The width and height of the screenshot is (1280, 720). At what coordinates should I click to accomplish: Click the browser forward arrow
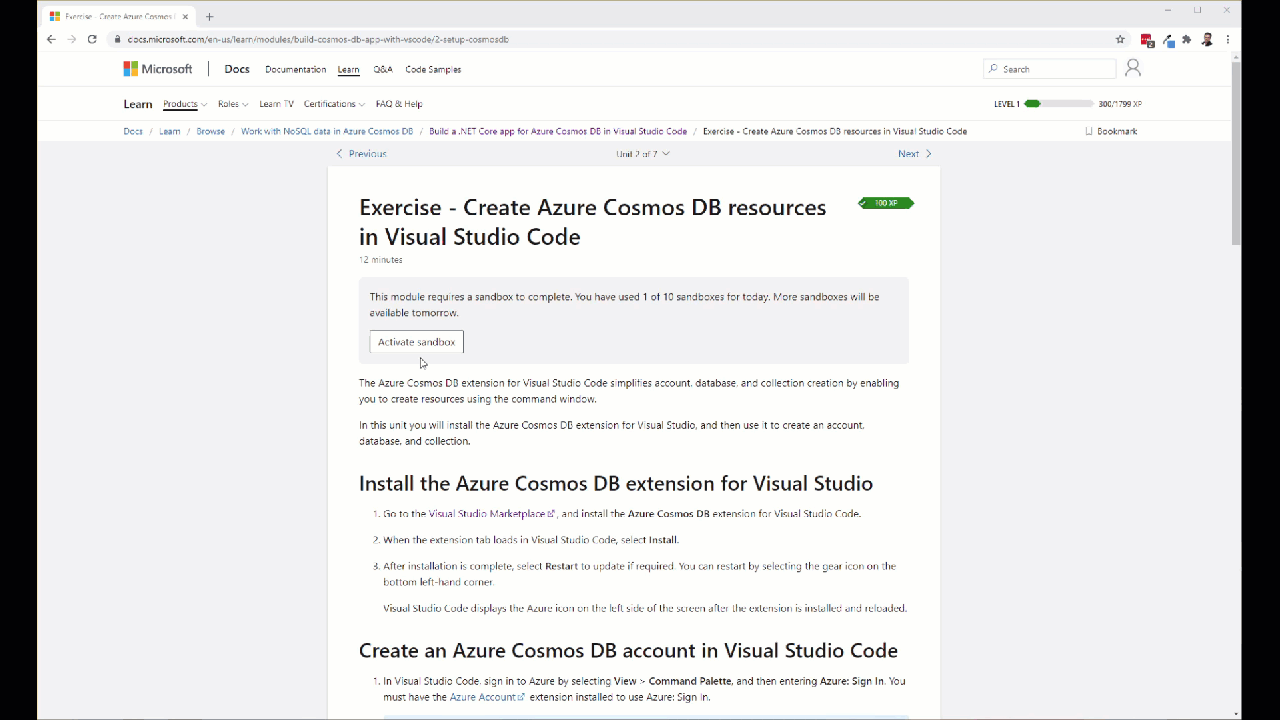[x=72, y=39]
